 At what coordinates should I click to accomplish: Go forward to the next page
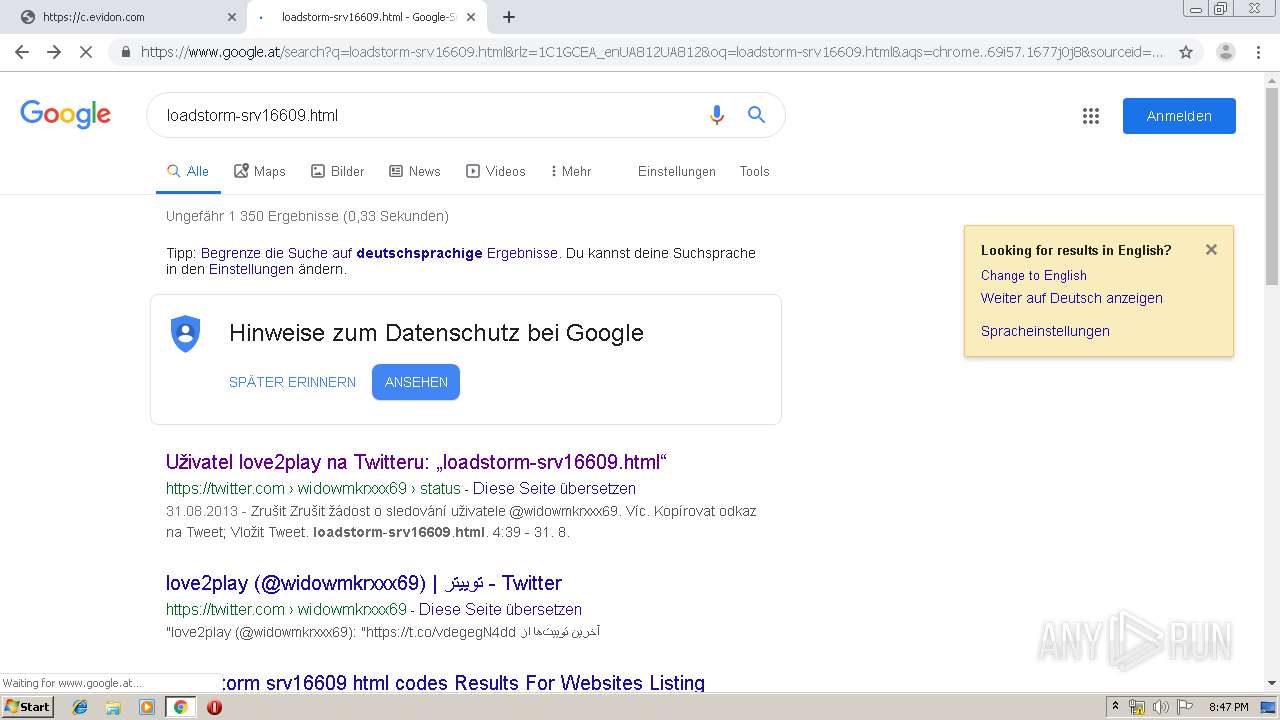(x=54, y=52)
